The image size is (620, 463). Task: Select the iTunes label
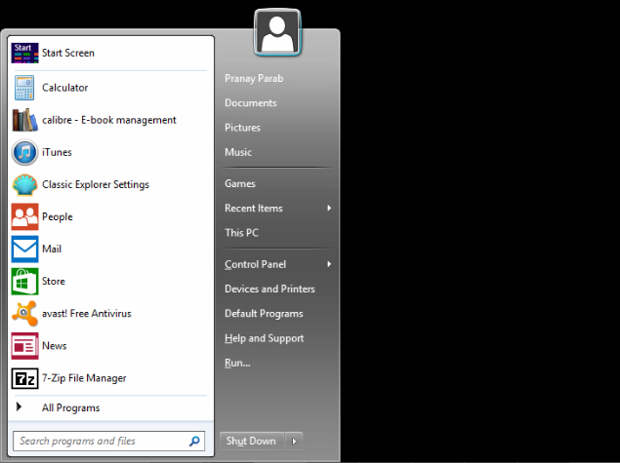(x=57, y=152)
